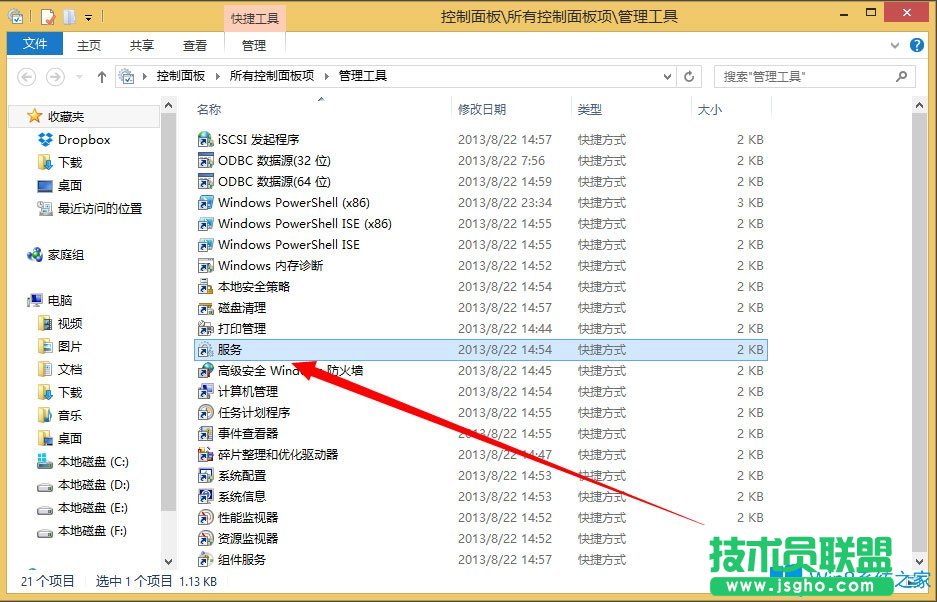The image size is (937, 602).
Task: Open the 文件 (File) menu
Action: 35,44
